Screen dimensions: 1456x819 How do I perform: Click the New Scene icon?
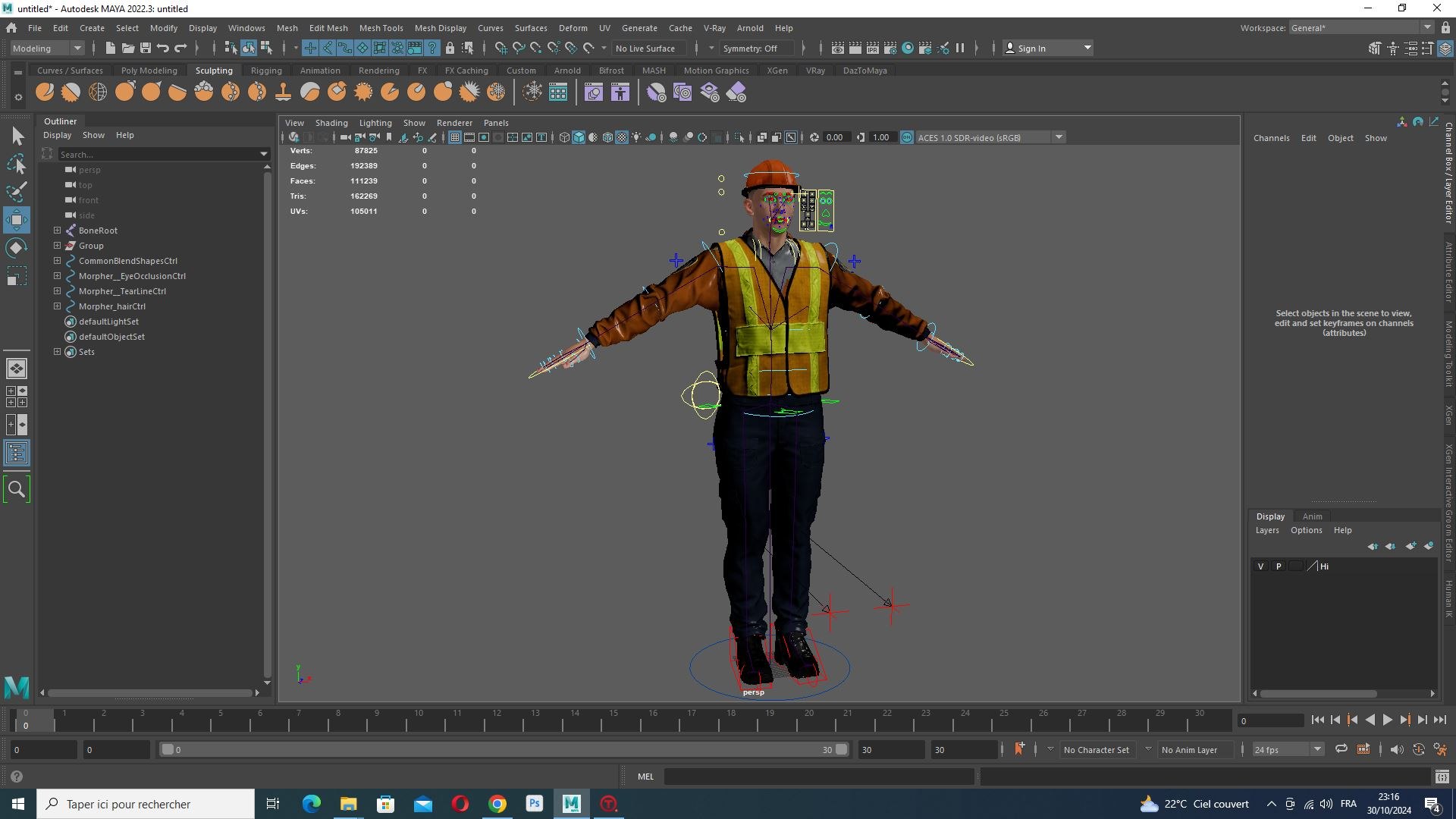[110, 48]
